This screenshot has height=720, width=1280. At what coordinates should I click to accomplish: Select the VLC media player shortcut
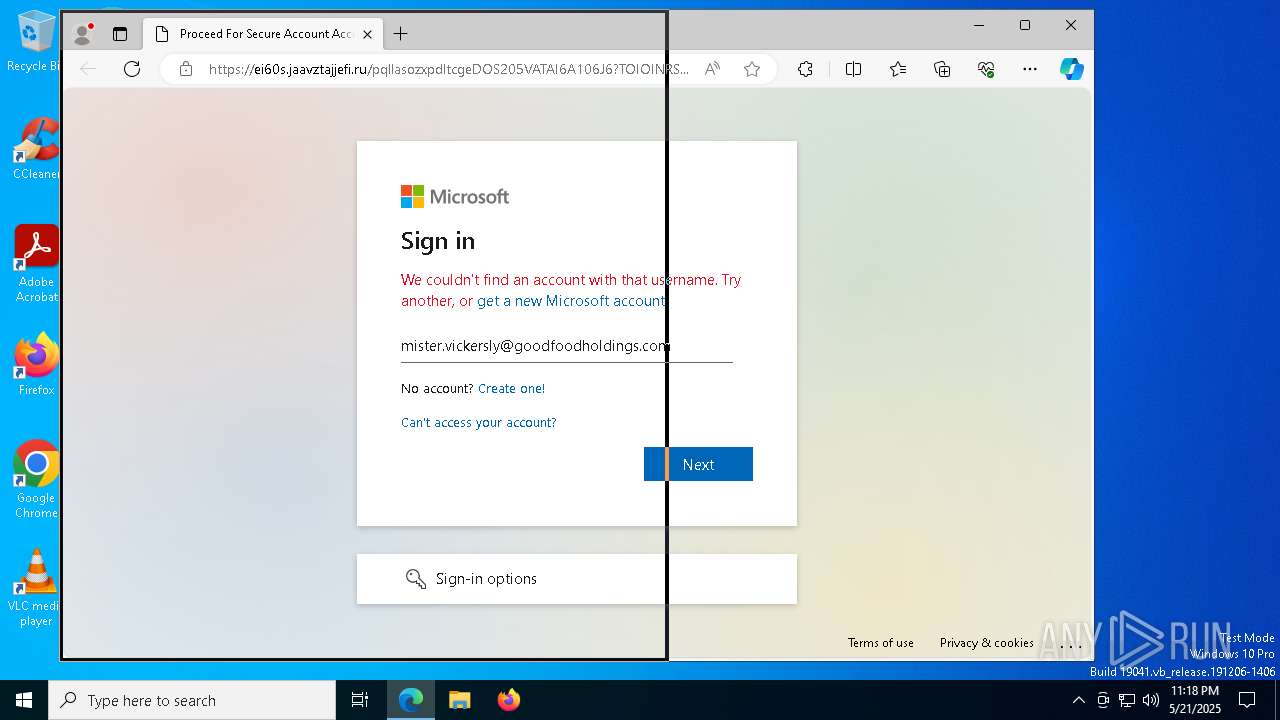click(36, 588)
